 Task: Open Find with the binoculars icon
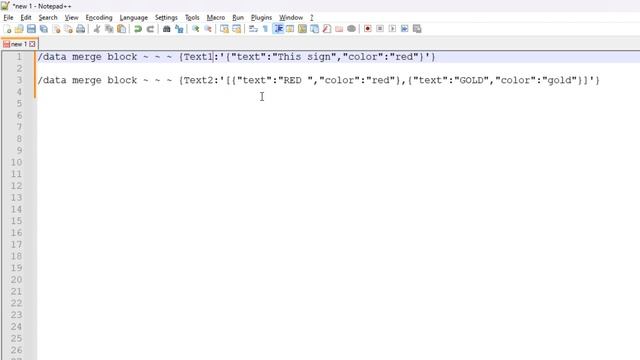pos(167,29)
